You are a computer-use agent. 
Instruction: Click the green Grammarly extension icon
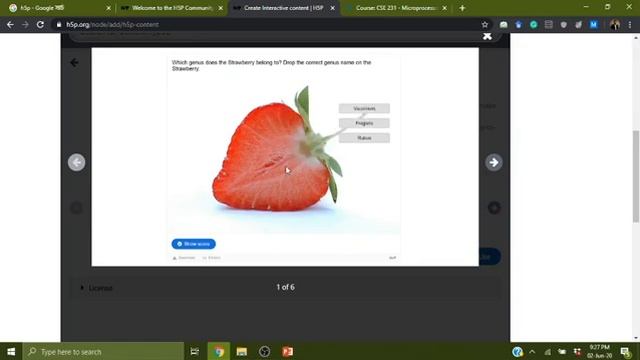coord(533,24)
